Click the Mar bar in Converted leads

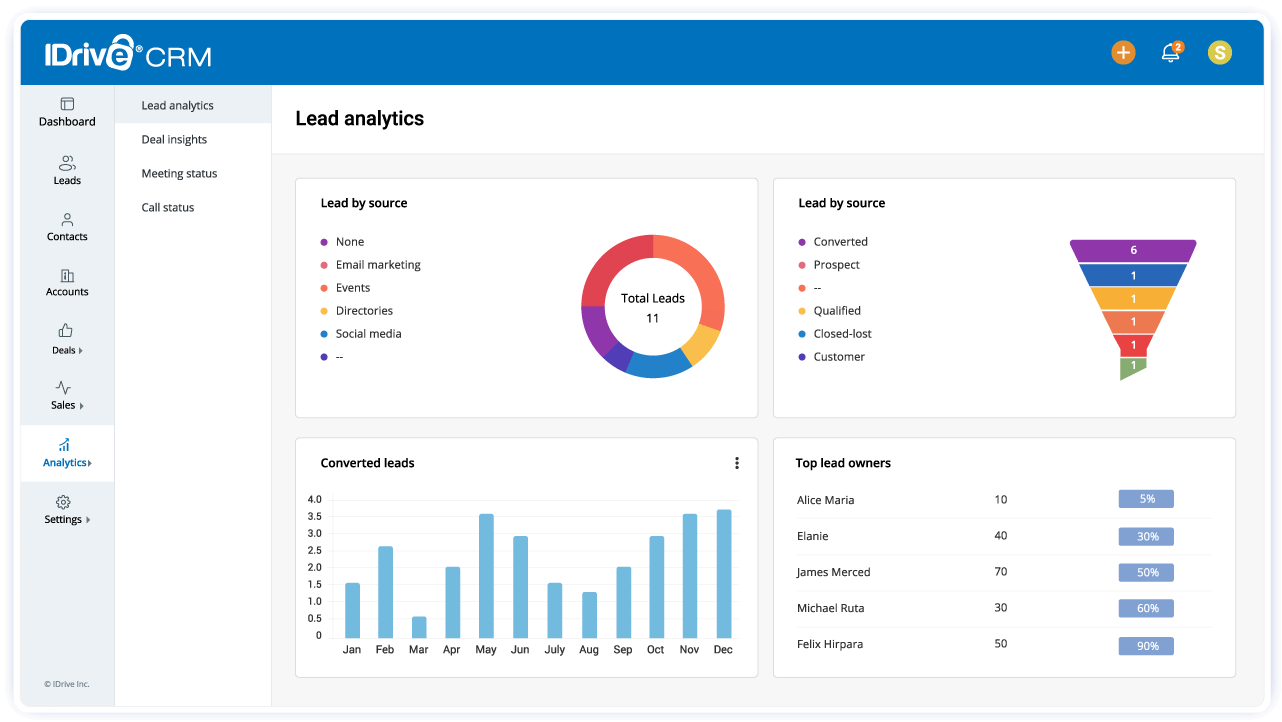pyautogui.click(x=419, y=627)
